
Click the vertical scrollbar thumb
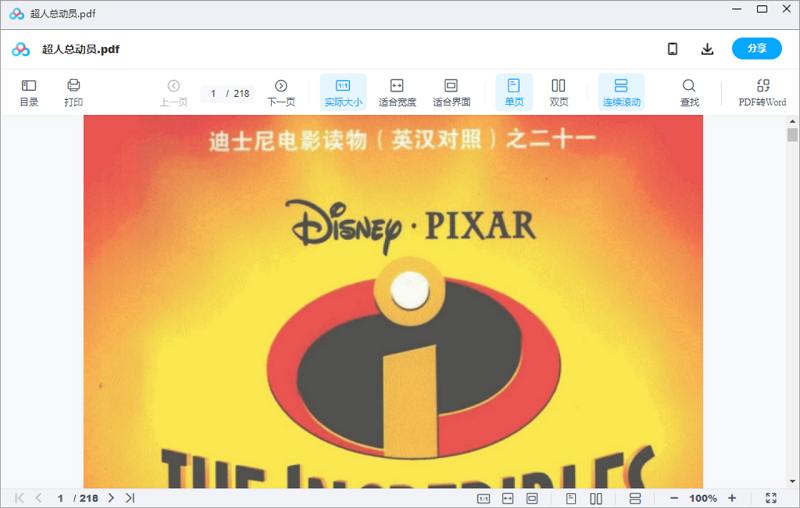tap(792, 135)
